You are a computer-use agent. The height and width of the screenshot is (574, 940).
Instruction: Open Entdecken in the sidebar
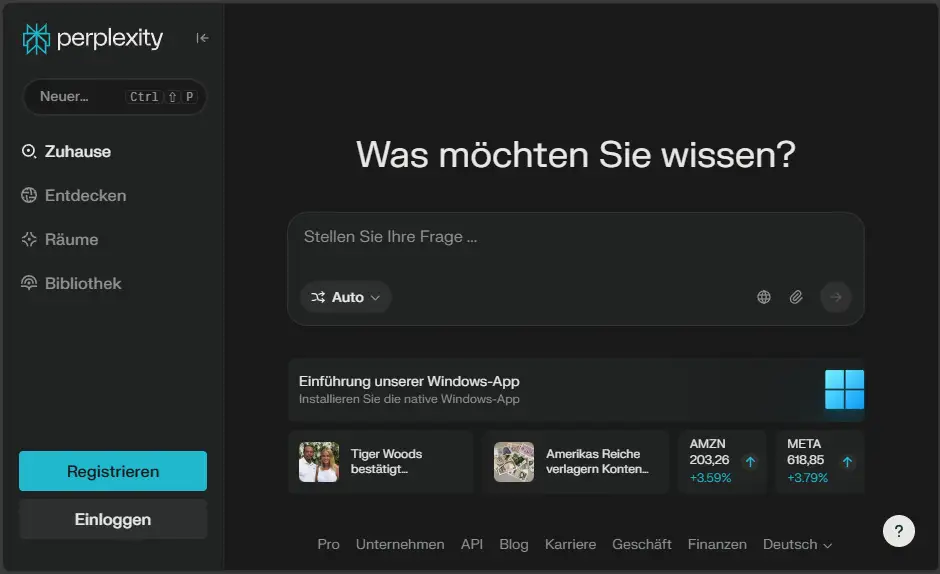74,196
